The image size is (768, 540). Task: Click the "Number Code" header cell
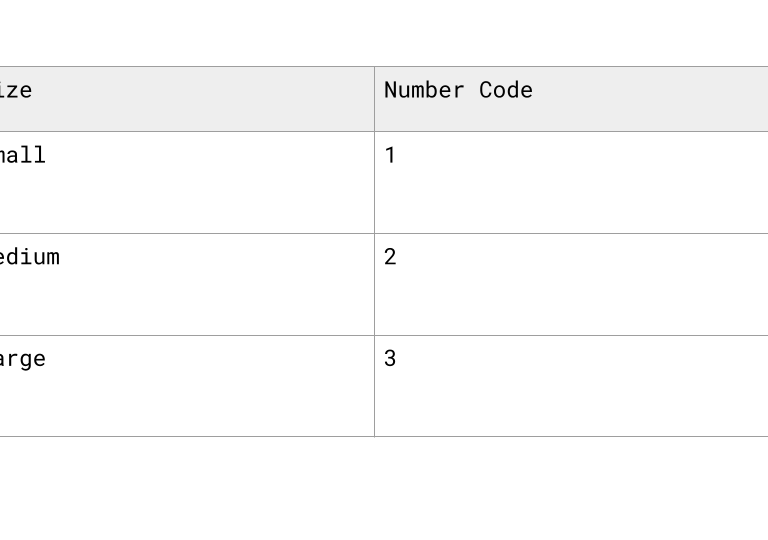570,99
